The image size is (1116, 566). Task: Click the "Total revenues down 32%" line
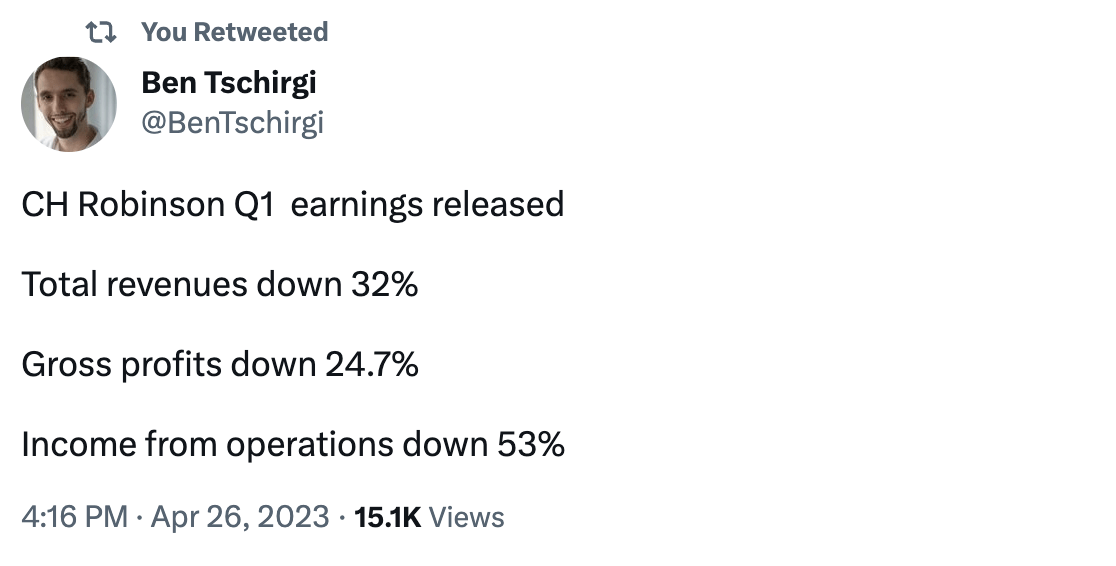(220, 285)
